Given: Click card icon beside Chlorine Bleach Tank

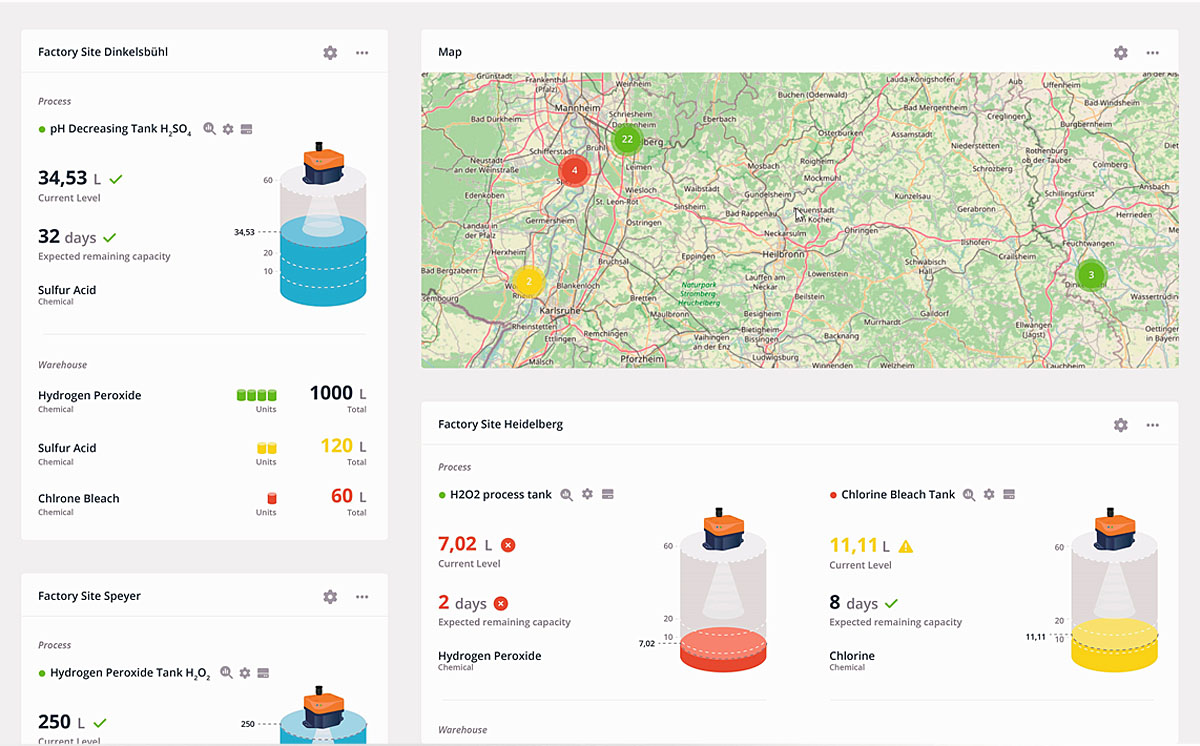Looking at the screenshot, I should 1009,495.
